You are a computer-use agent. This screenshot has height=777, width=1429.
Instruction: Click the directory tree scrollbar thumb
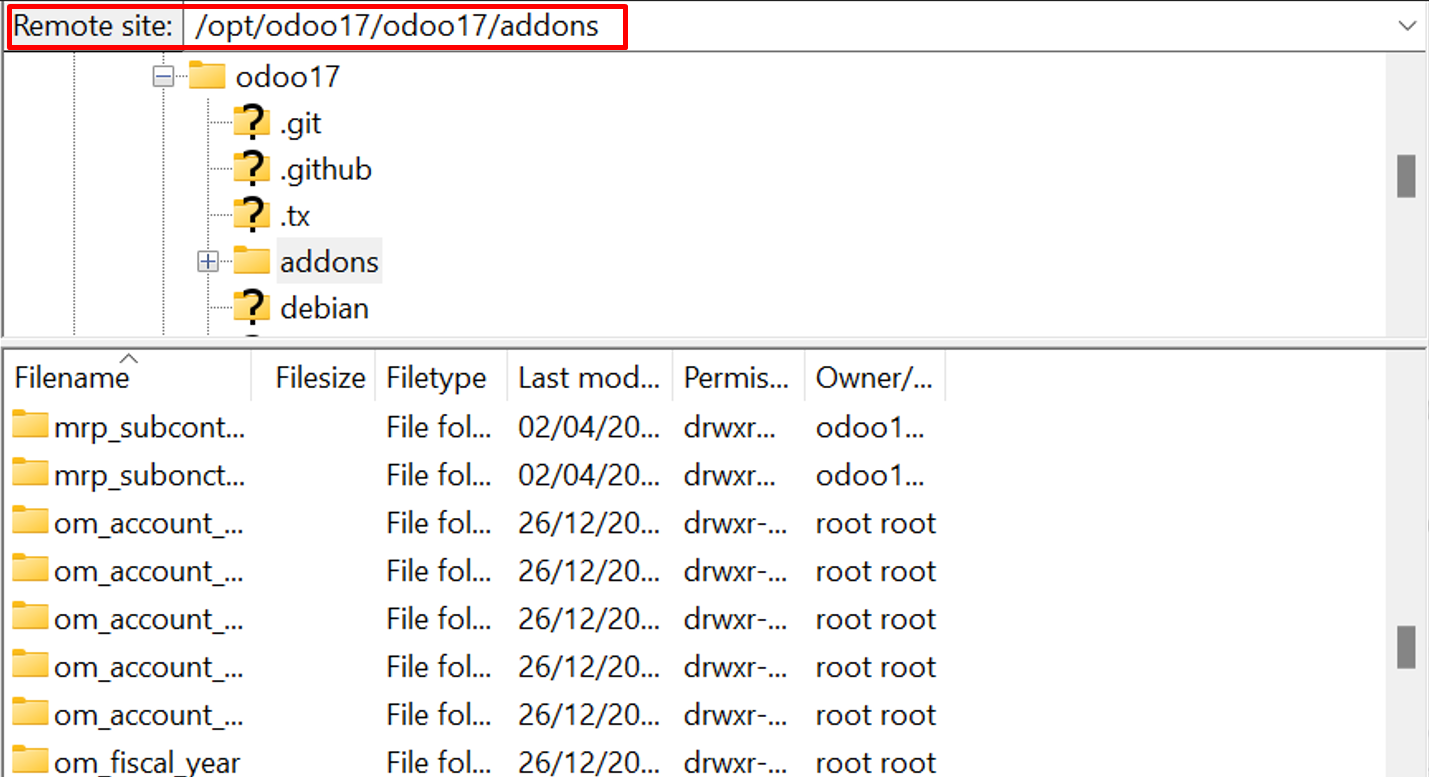point(1406,176)
